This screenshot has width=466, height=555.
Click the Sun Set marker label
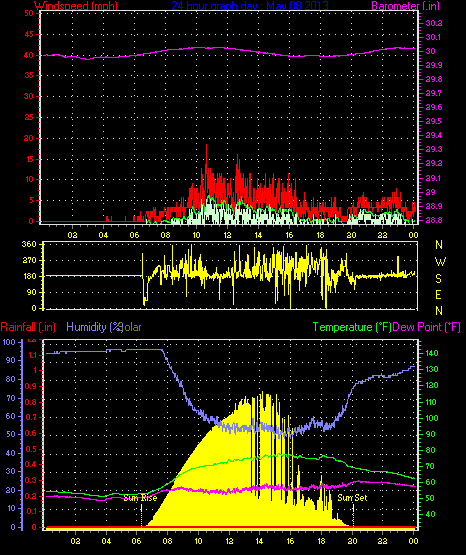(x=352, y=498)
